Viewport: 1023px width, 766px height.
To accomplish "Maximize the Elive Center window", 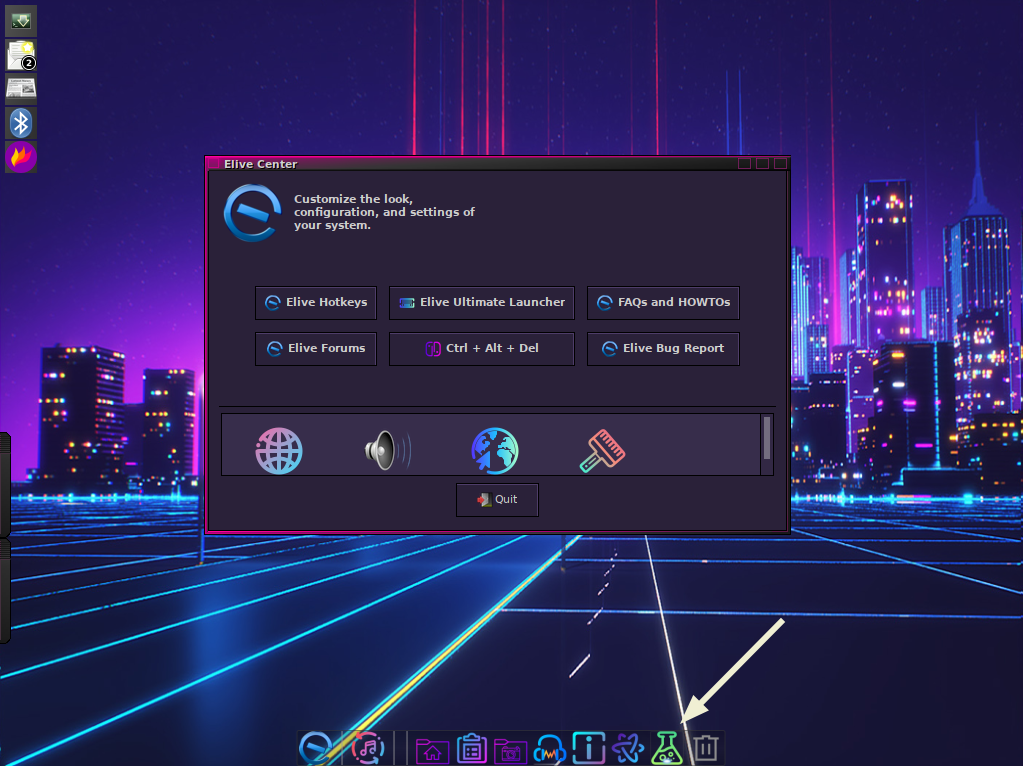I will (762, 163).
